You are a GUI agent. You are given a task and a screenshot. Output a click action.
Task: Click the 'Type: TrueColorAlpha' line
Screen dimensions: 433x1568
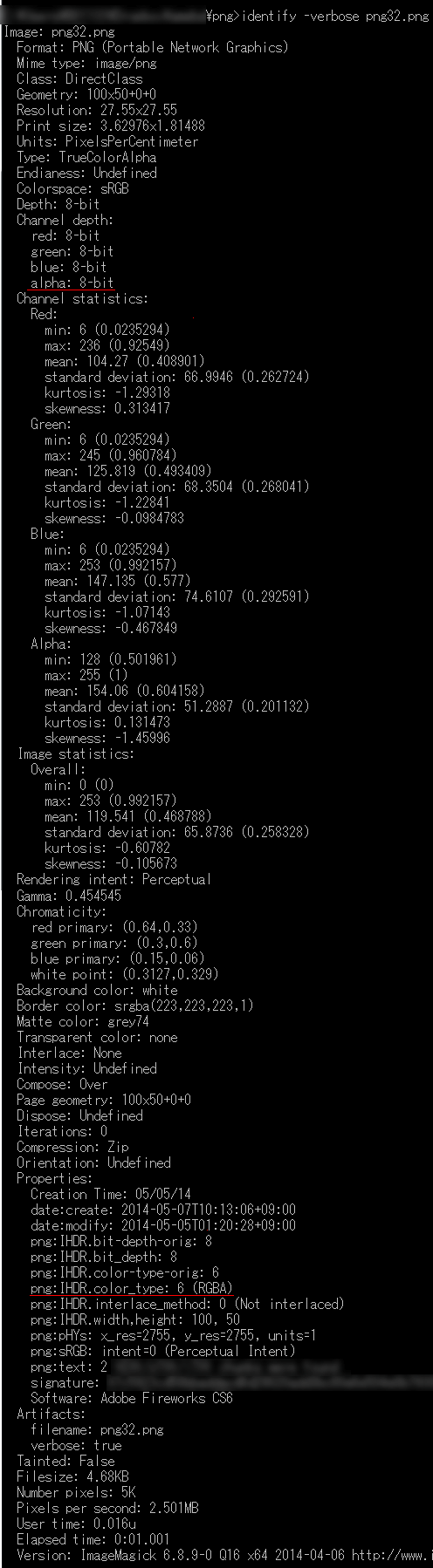click(x=86, y=157)
